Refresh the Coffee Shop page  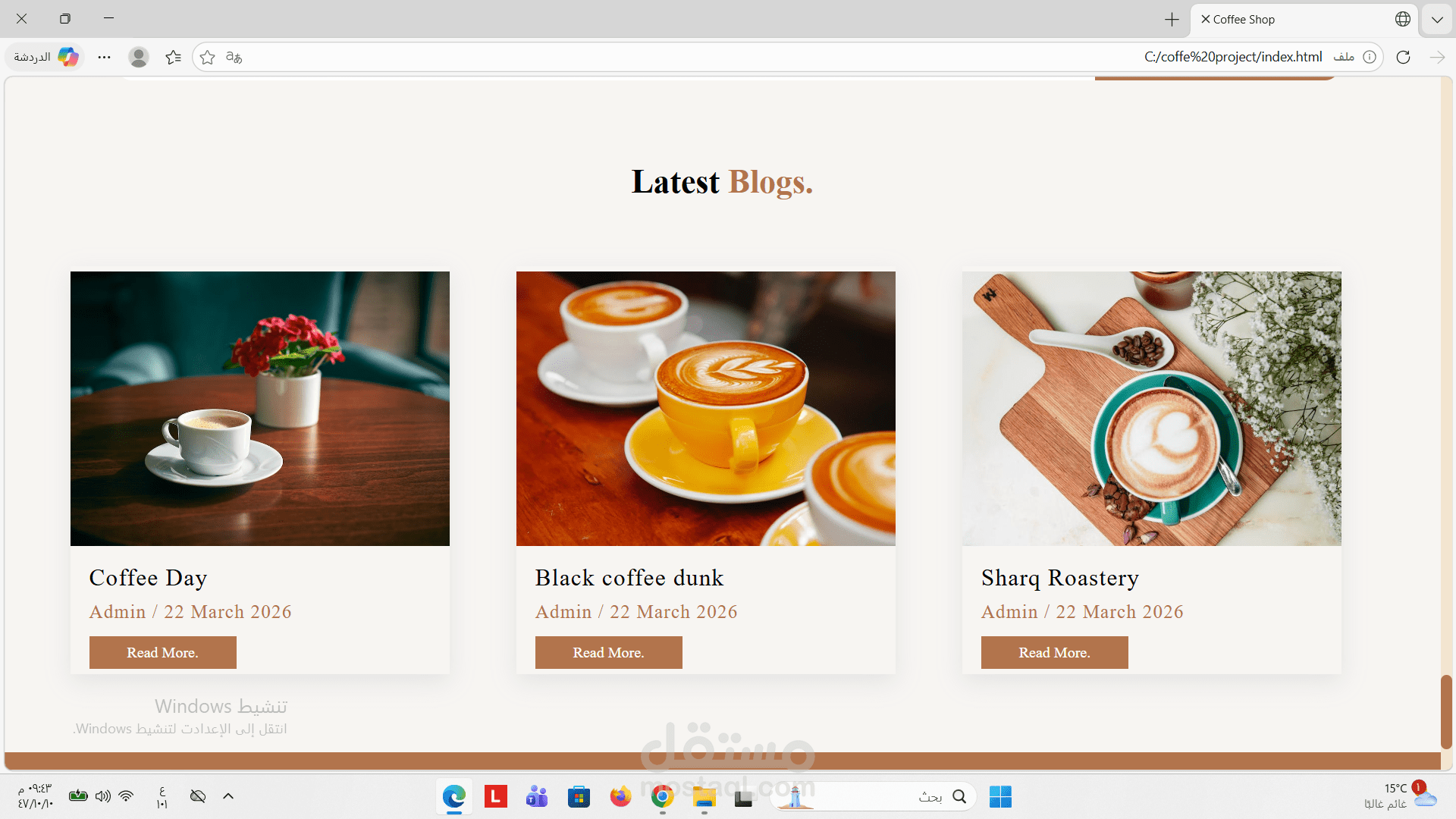tap(1403, 57)
